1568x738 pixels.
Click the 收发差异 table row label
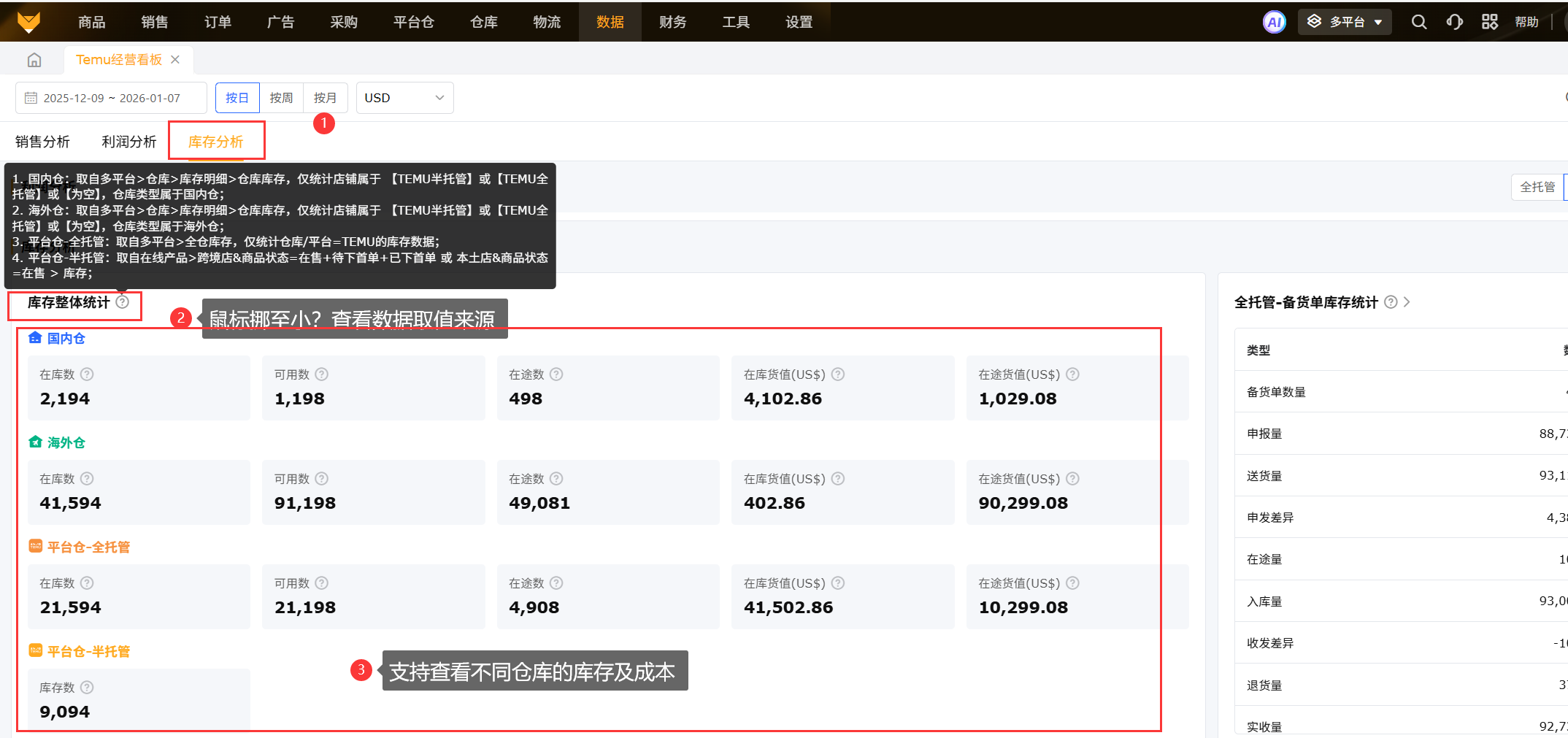(x=1270, y=643)
